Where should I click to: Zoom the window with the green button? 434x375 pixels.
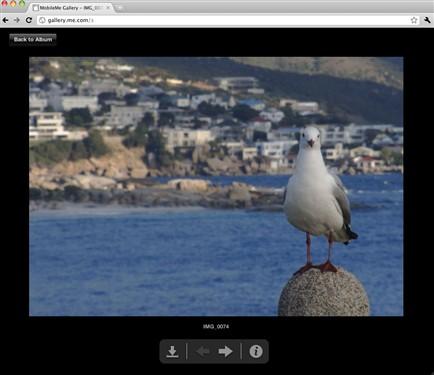(x=22, y=3)
